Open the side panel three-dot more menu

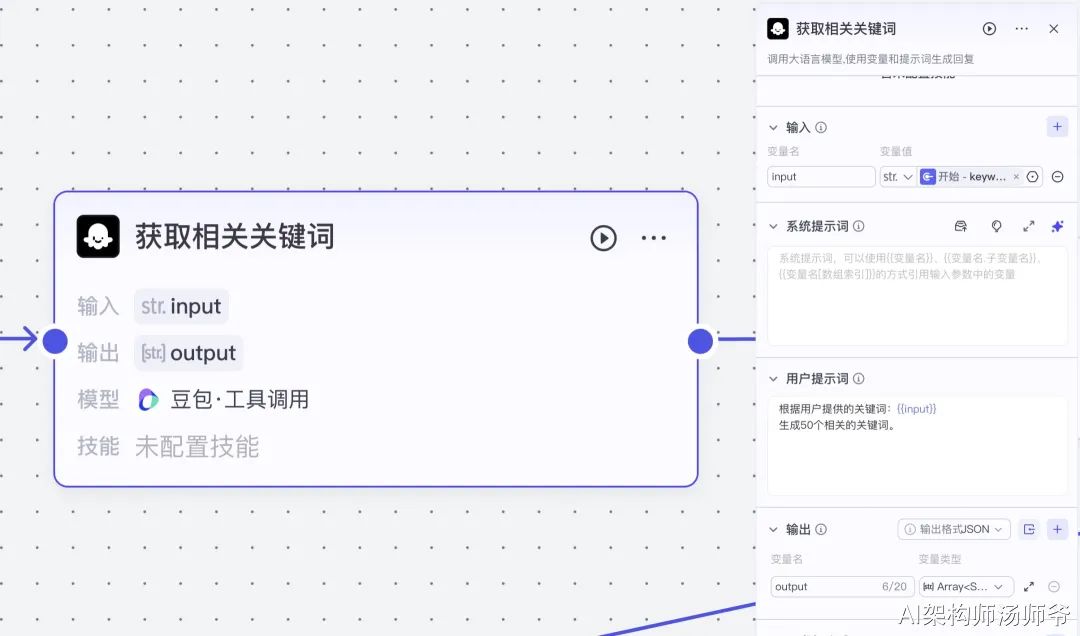pos(1021,29)
